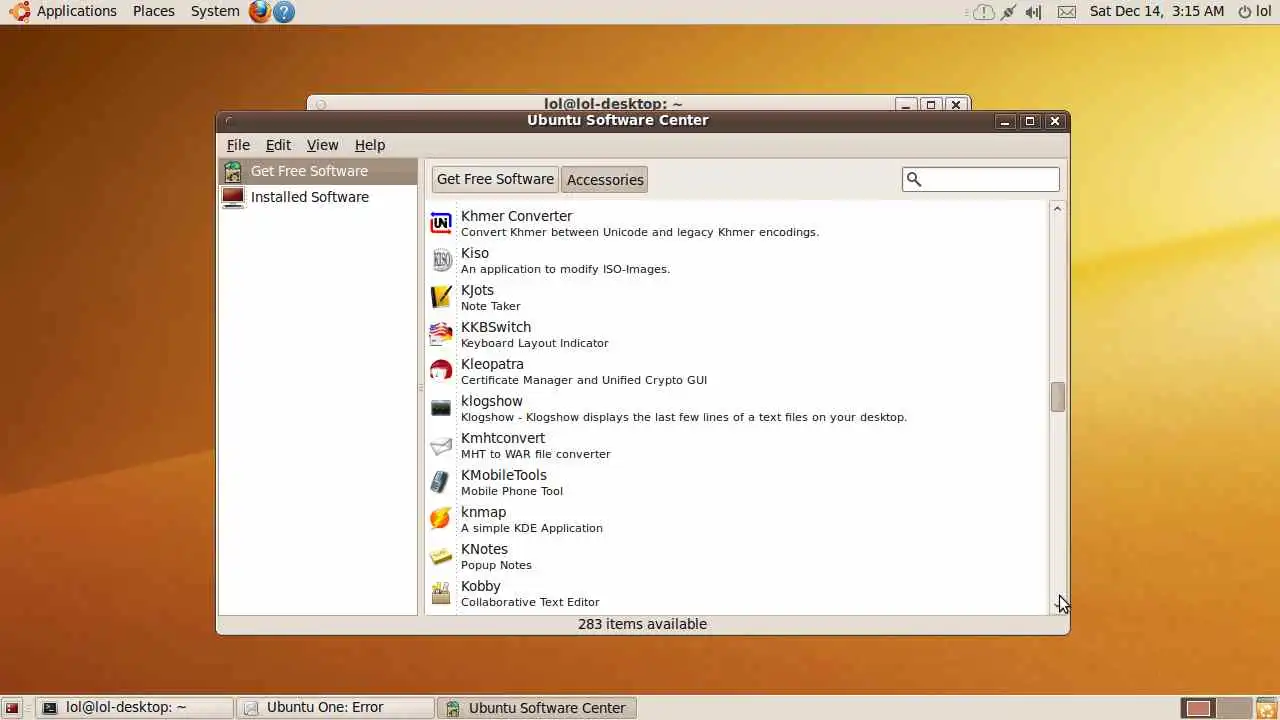The width and height of the screenshot is (1280, 720).
Task: Select the KNotes entry
Action: tap(737, 556)
